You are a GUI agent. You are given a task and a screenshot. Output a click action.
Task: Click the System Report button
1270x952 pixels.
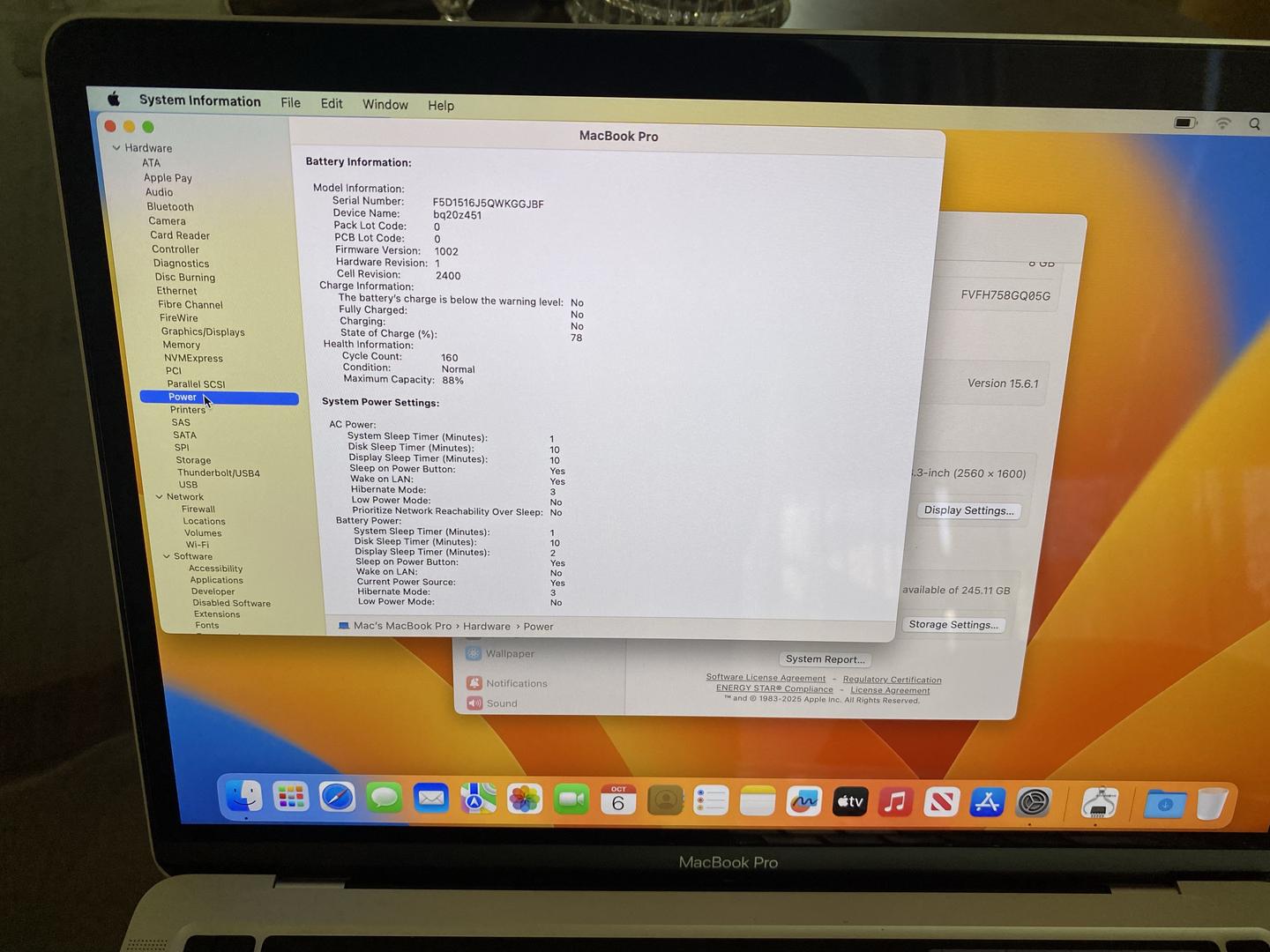pyautogui.click(x=825, y=659)
